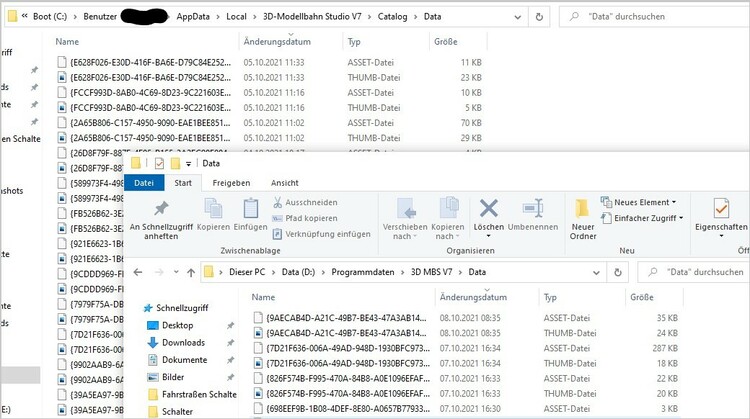Select {E628F026 ASSET-Datei 11 KB in background

[269, 62]
